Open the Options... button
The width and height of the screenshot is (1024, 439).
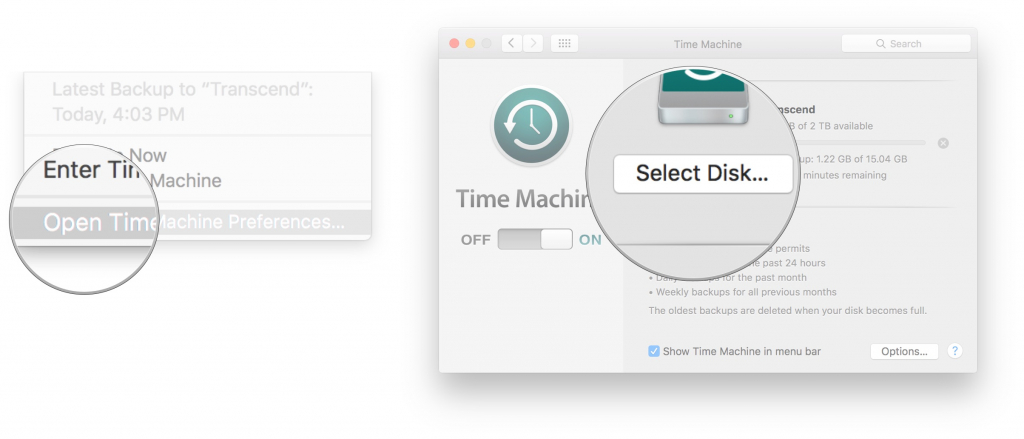click(904, 351)
